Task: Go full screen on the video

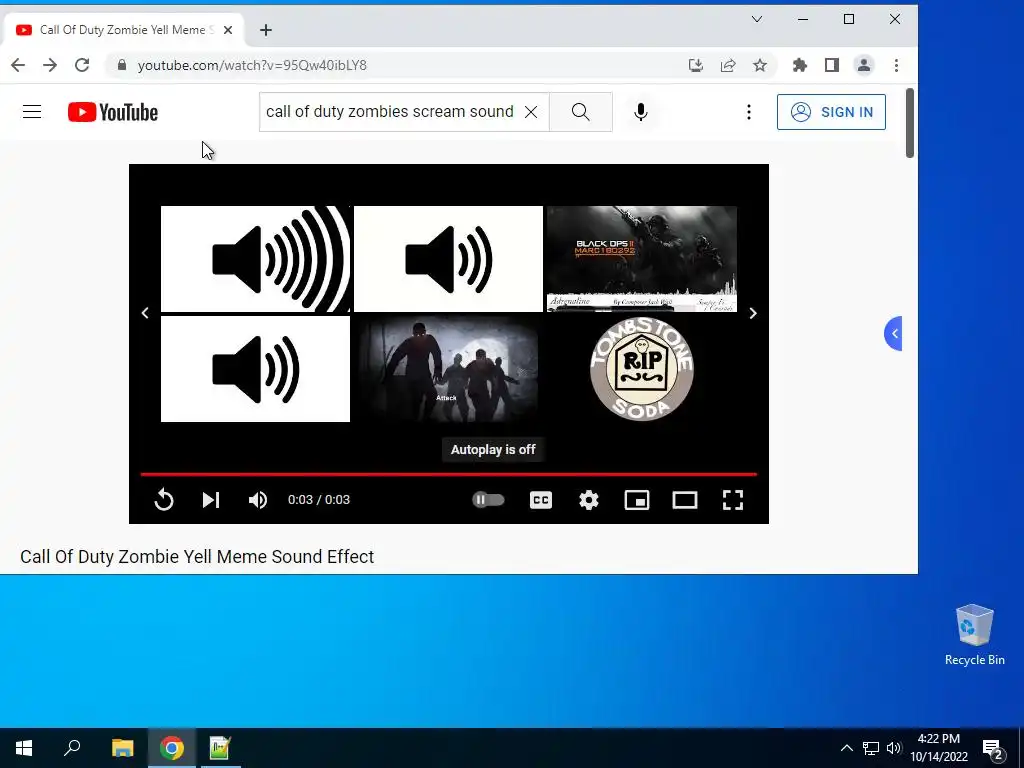Action: pos(733,500)
